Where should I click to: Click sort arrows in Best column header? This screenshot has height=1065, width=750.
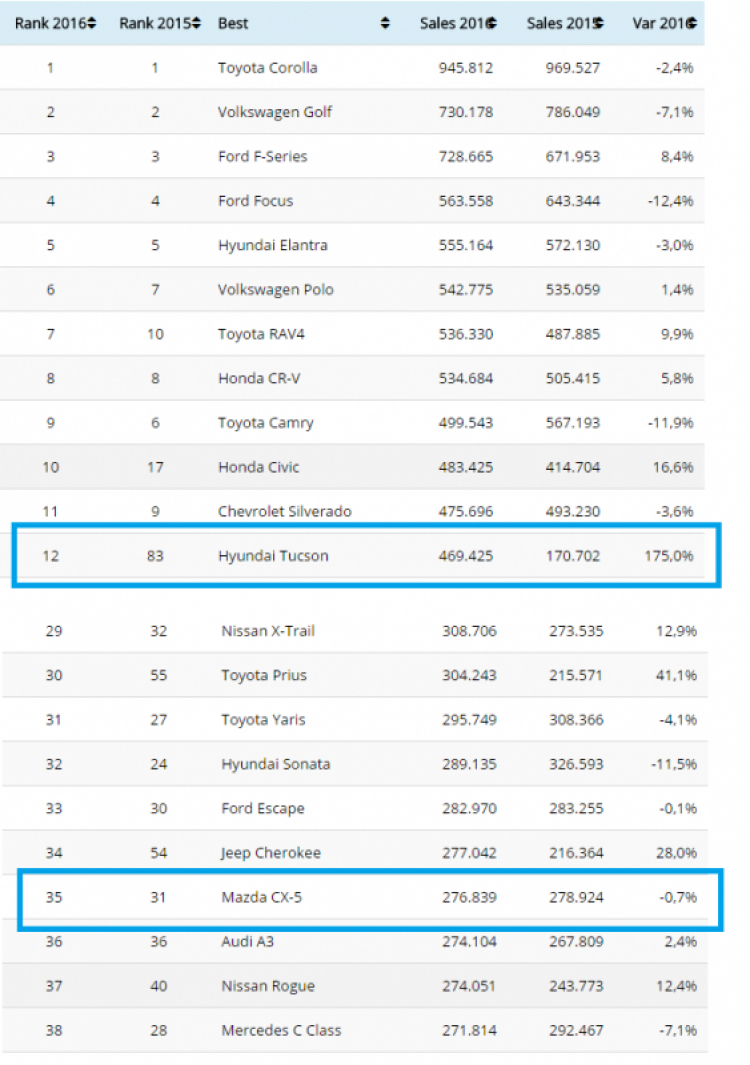pos(385,23)
